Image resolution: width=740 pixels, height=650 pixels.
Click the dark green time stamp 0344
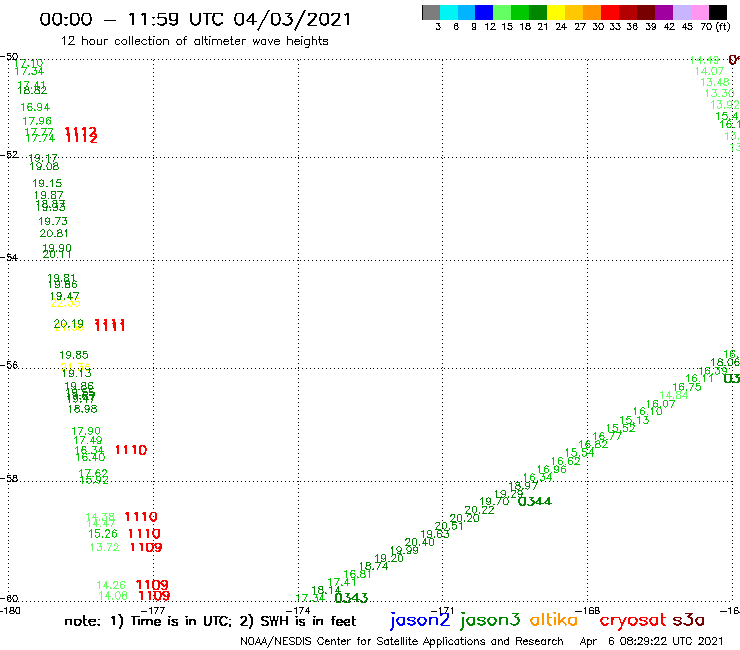click(x=535, y=501)
